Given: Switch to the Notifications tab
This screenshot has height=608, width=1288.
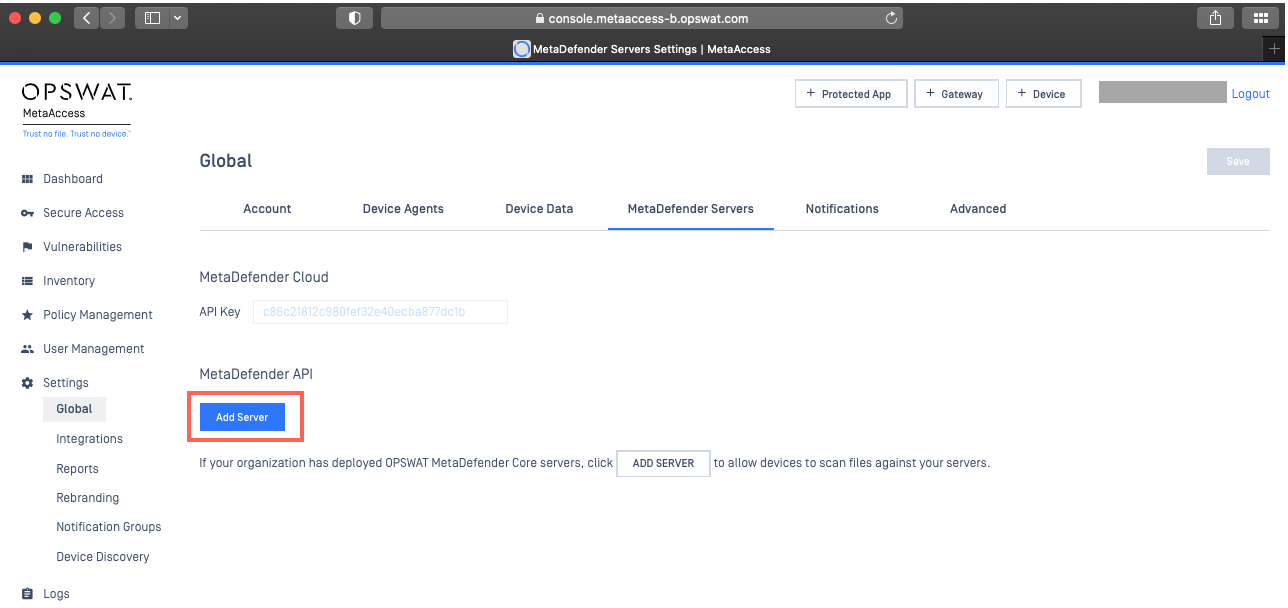Looking at the screenshot, I should pyautogui.click(x=842, y=209).
